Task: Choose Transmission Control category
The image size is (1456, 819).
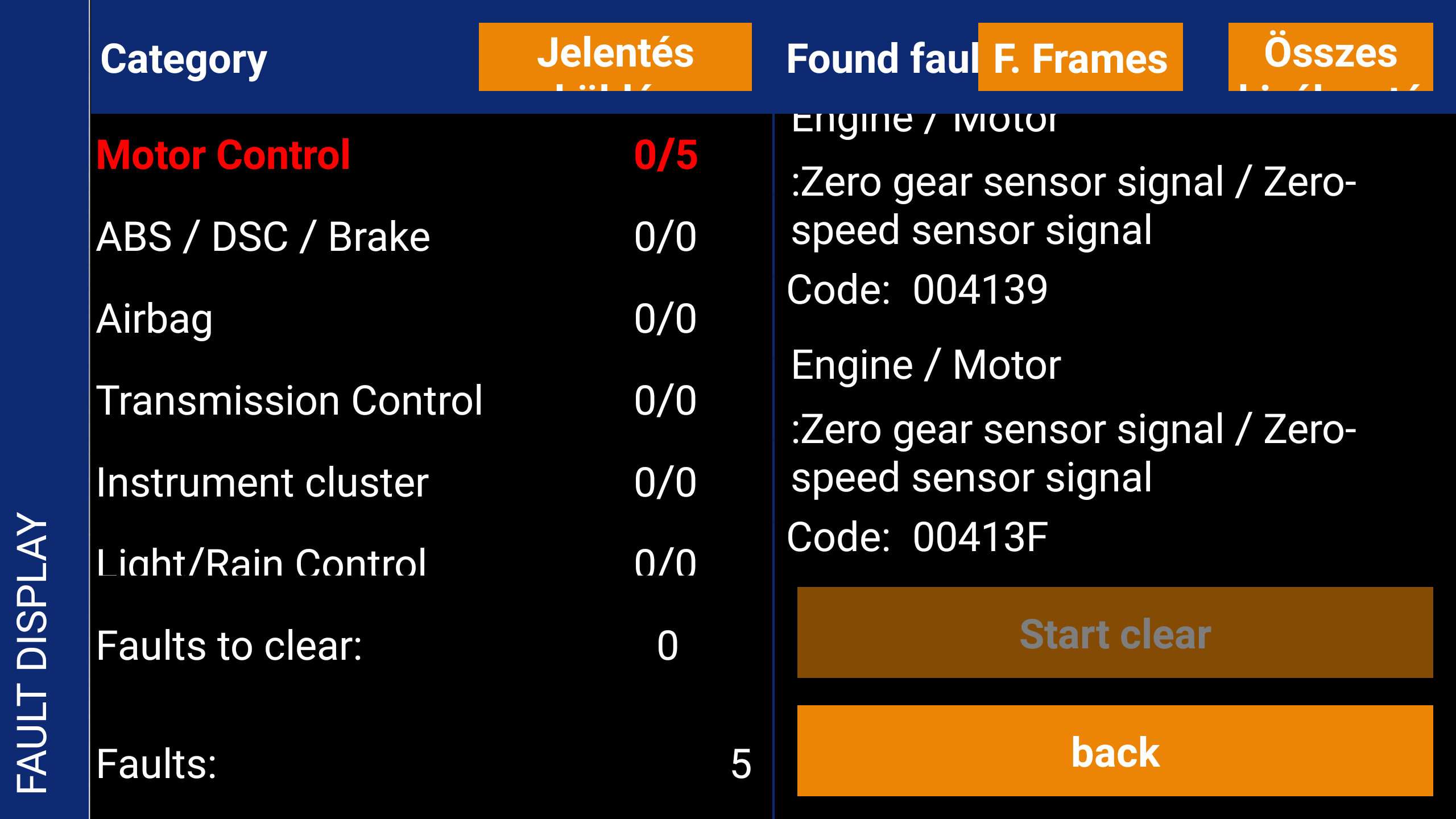Action: pyautogui.click(x=398, y=400)
